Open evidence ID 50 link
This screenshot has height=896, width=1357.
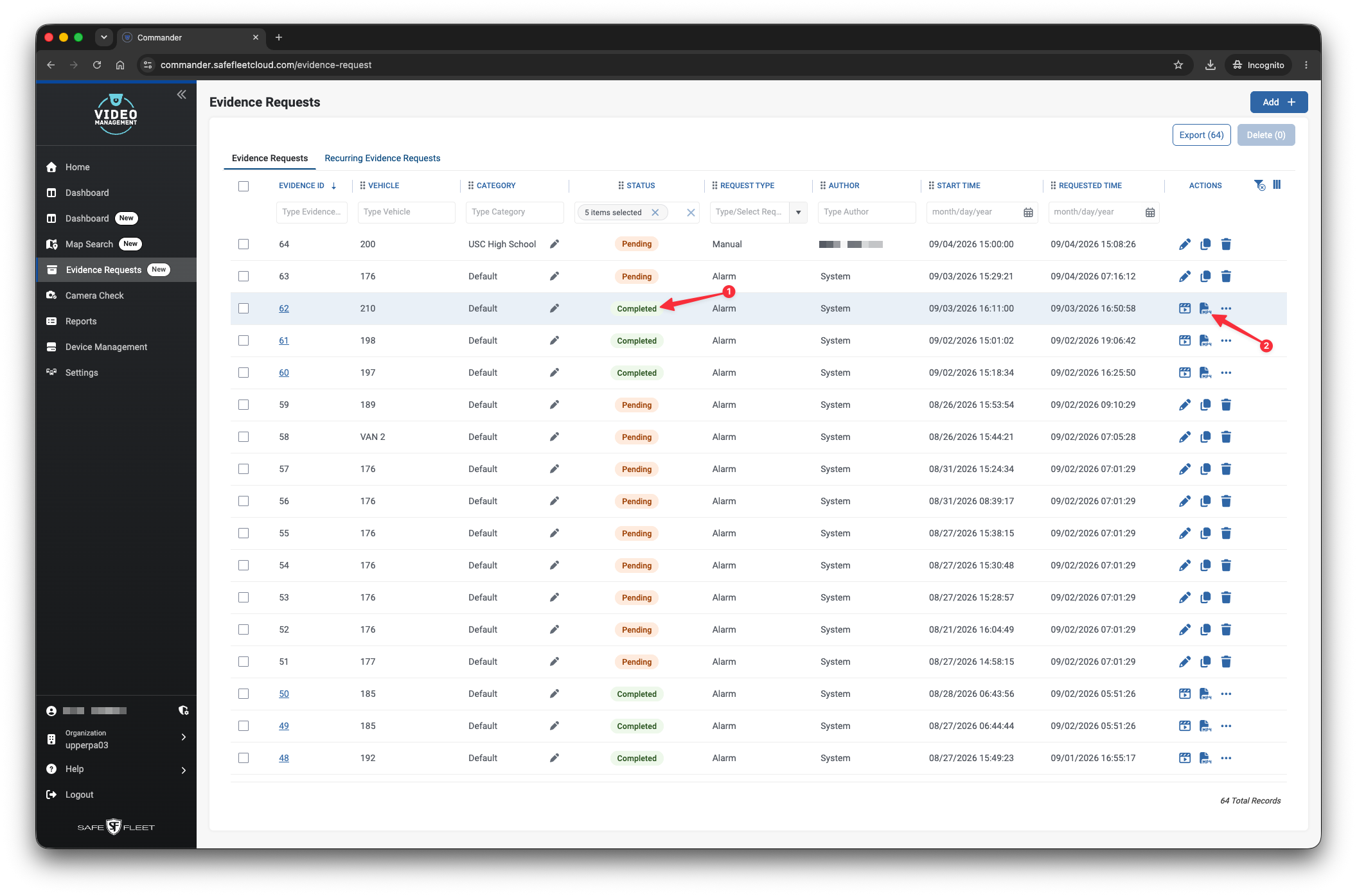(284, 694)
